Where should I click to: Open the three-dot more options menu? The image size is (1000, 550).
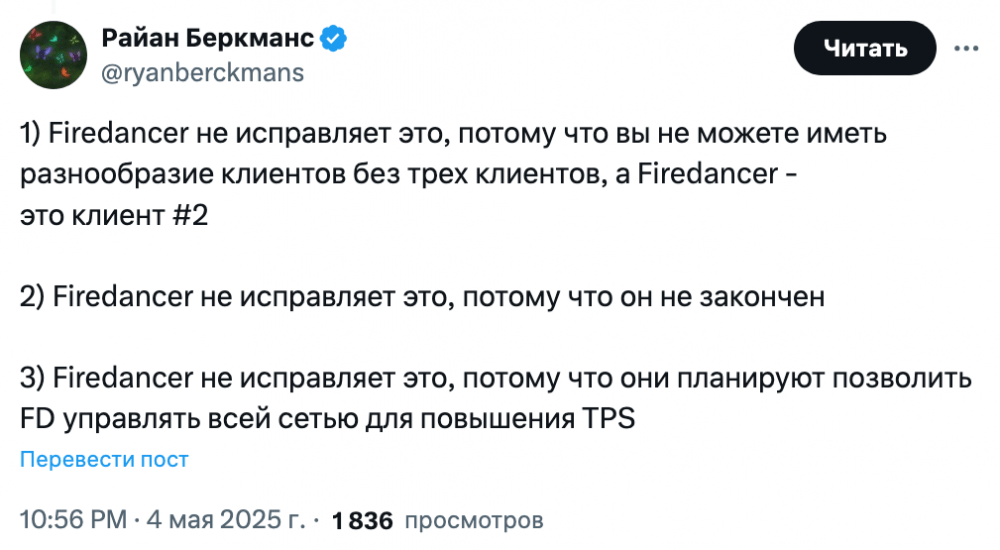pos(966,48)
